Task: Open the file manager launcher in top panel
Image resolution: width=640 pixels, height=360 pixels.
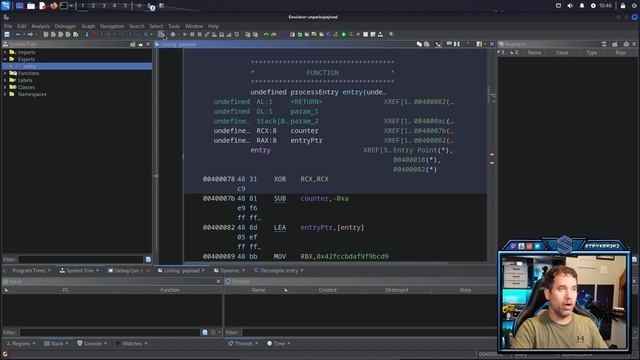Action: coord(31,6)
